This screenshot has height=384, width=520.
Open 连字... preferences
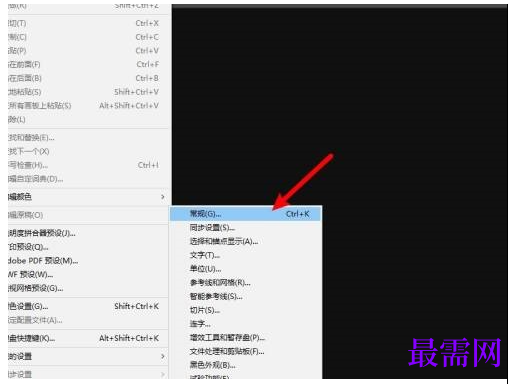246,324
